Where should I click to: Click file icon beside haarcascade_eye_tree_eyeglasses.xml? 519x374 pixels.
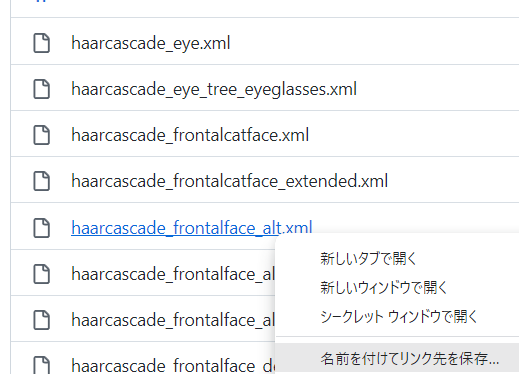click(42, 89)
